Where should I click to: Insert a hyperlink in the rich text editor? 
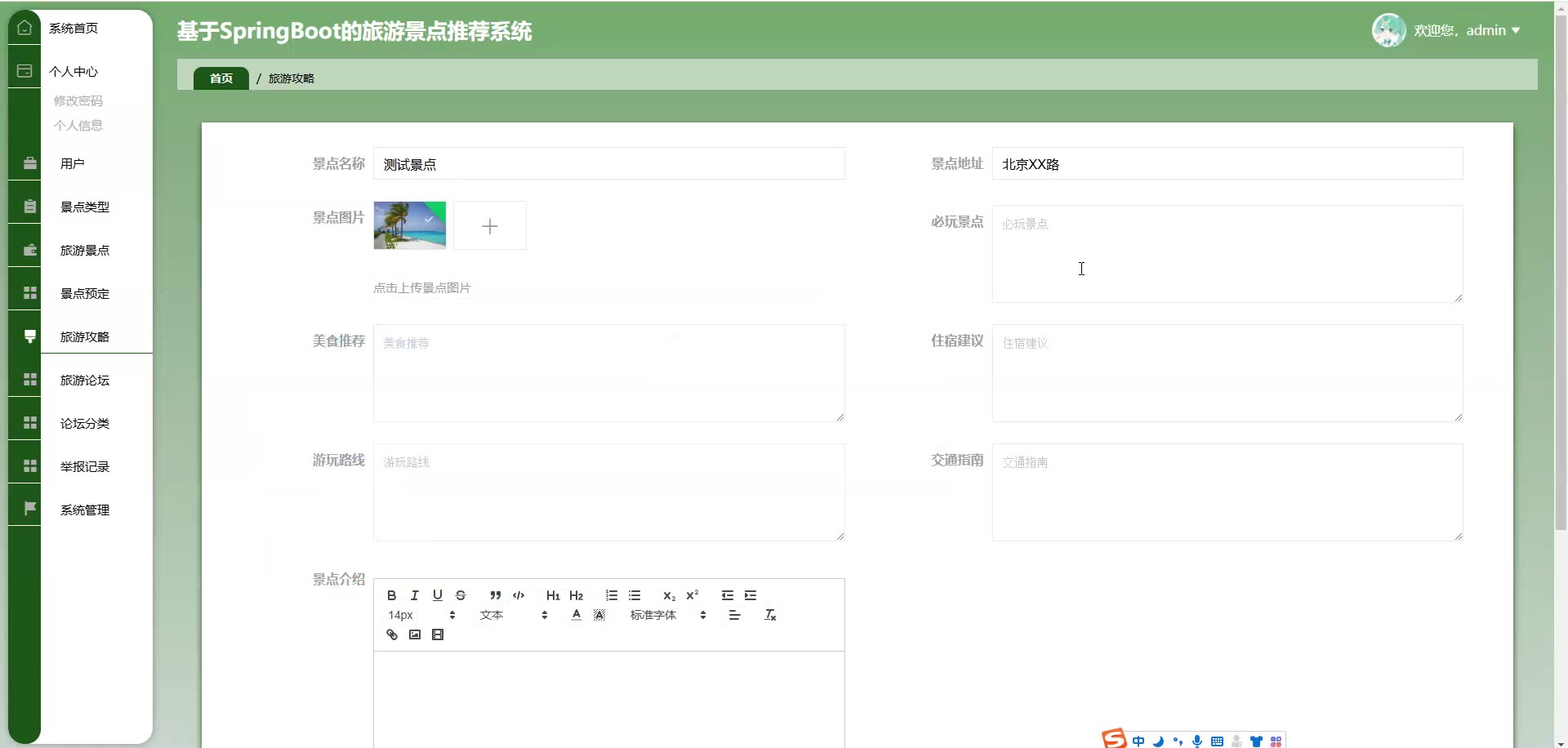click(392, 634)
